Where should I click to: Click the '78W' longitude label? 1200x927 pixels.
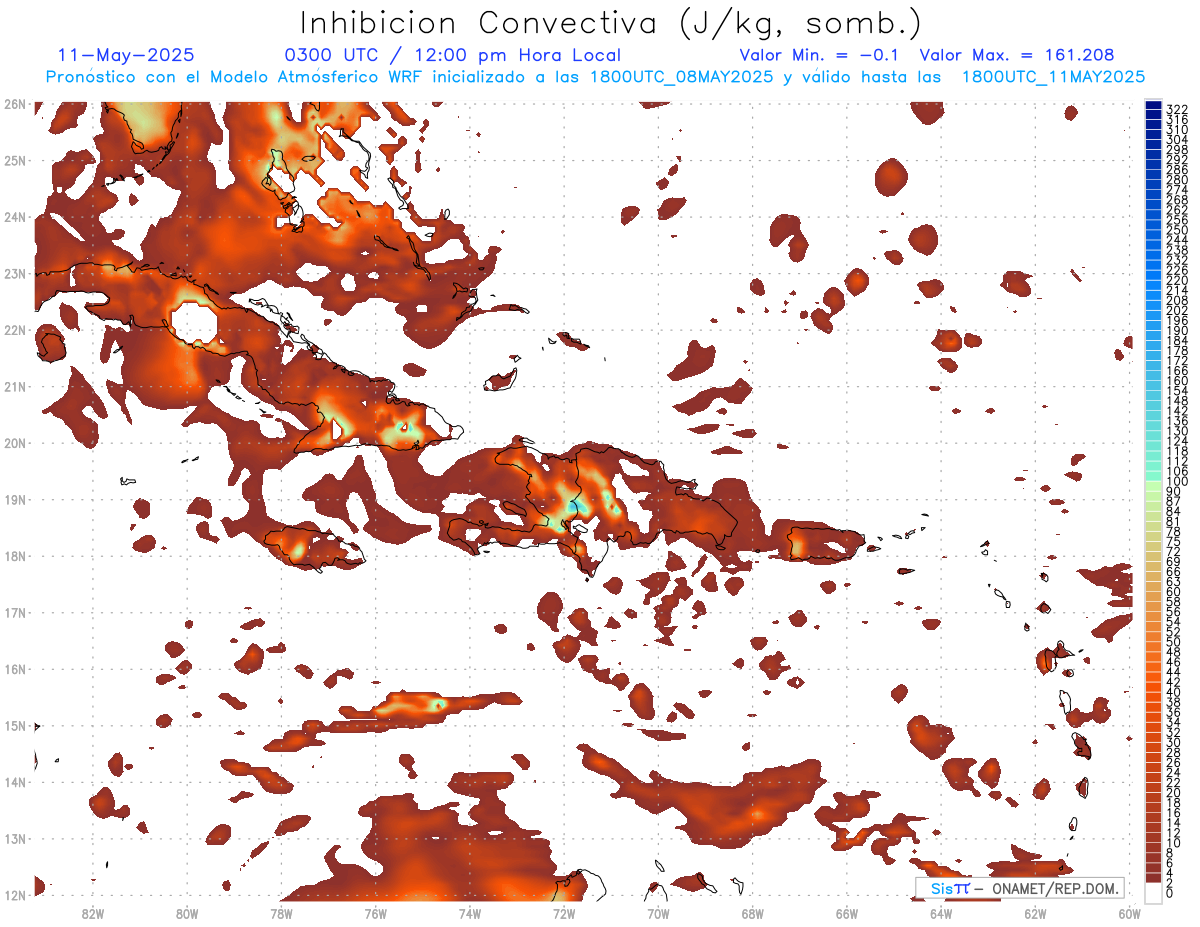(281, 913)
